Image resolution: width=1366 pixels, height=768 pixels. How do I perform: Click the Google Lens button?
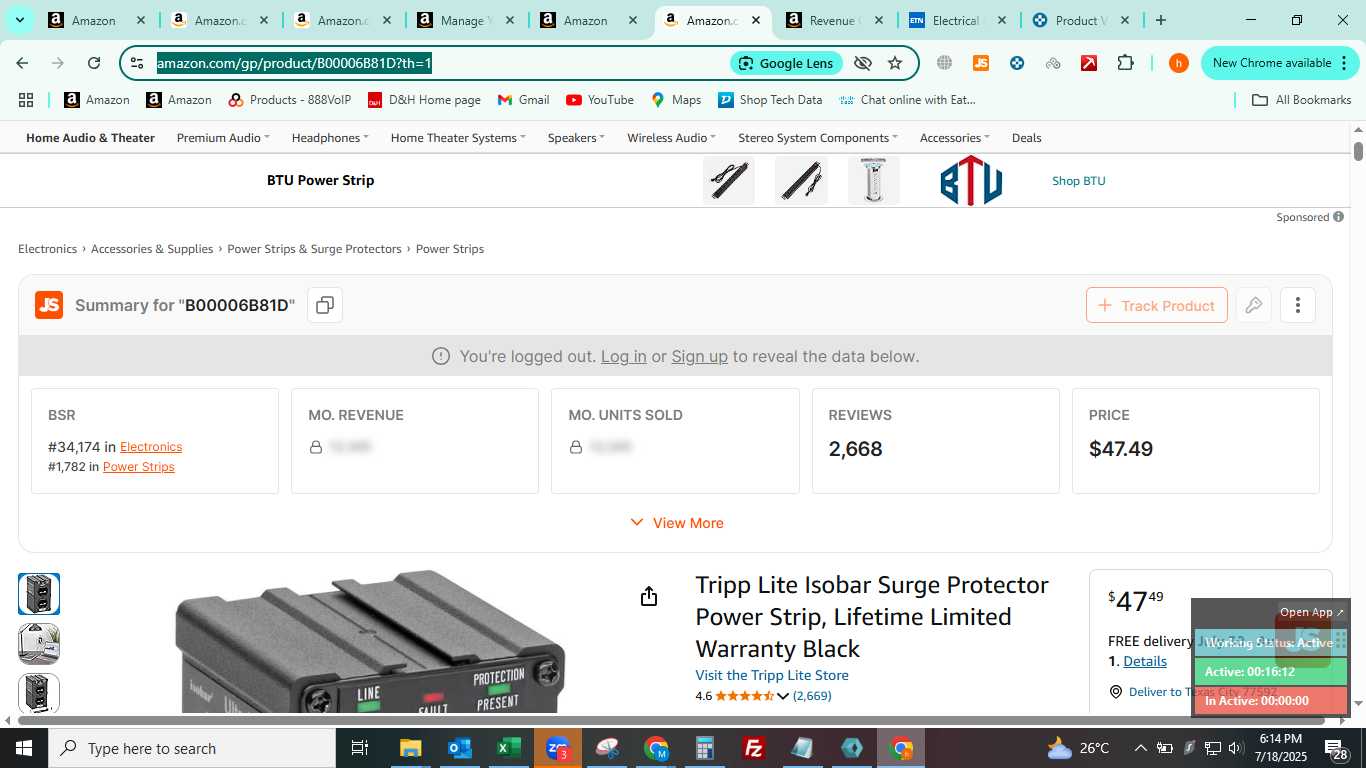click(786, 63)
